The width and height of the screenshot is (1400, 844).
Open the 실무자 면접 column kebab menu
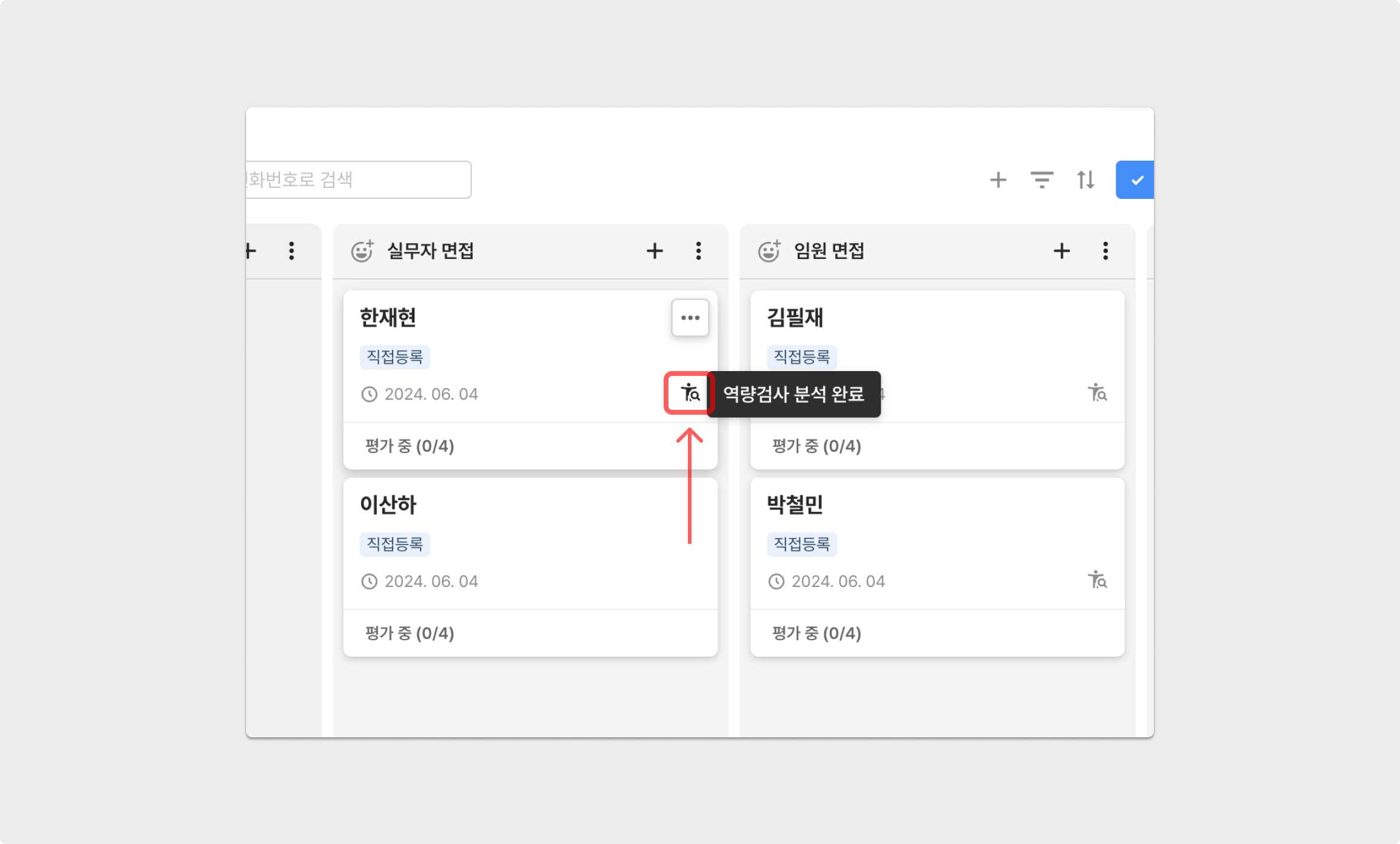(x=698, y=251)
